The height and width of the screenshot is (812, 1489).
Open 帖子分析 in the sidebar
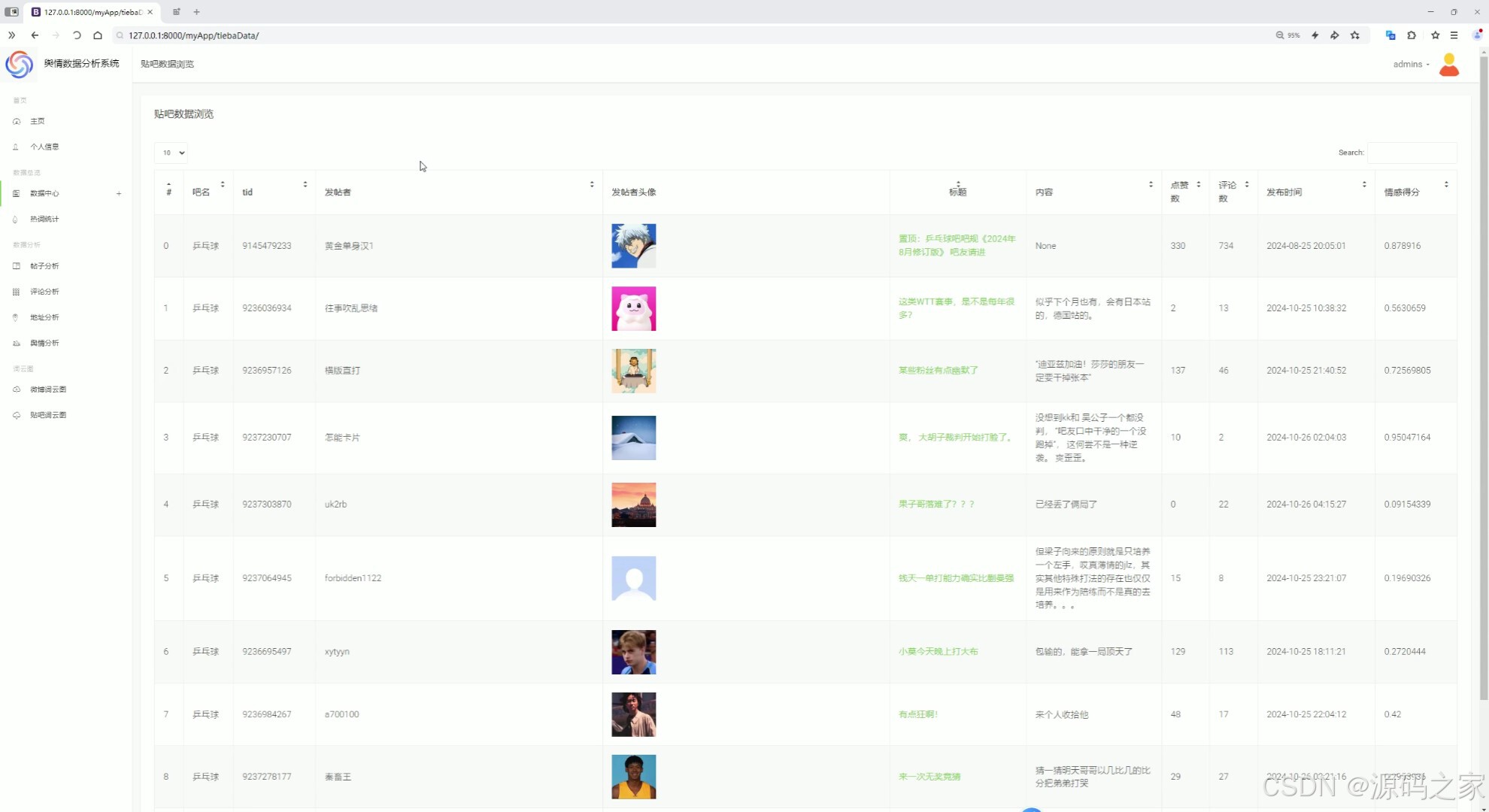[x=44, y=266]
